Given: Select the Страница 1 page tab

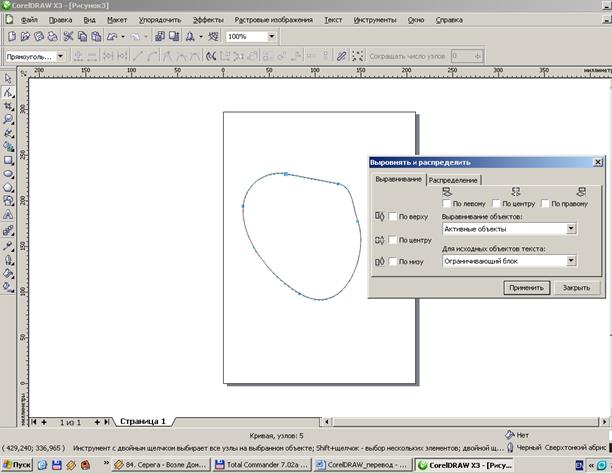Looking at the screenshot, I should tap(143, 421).
